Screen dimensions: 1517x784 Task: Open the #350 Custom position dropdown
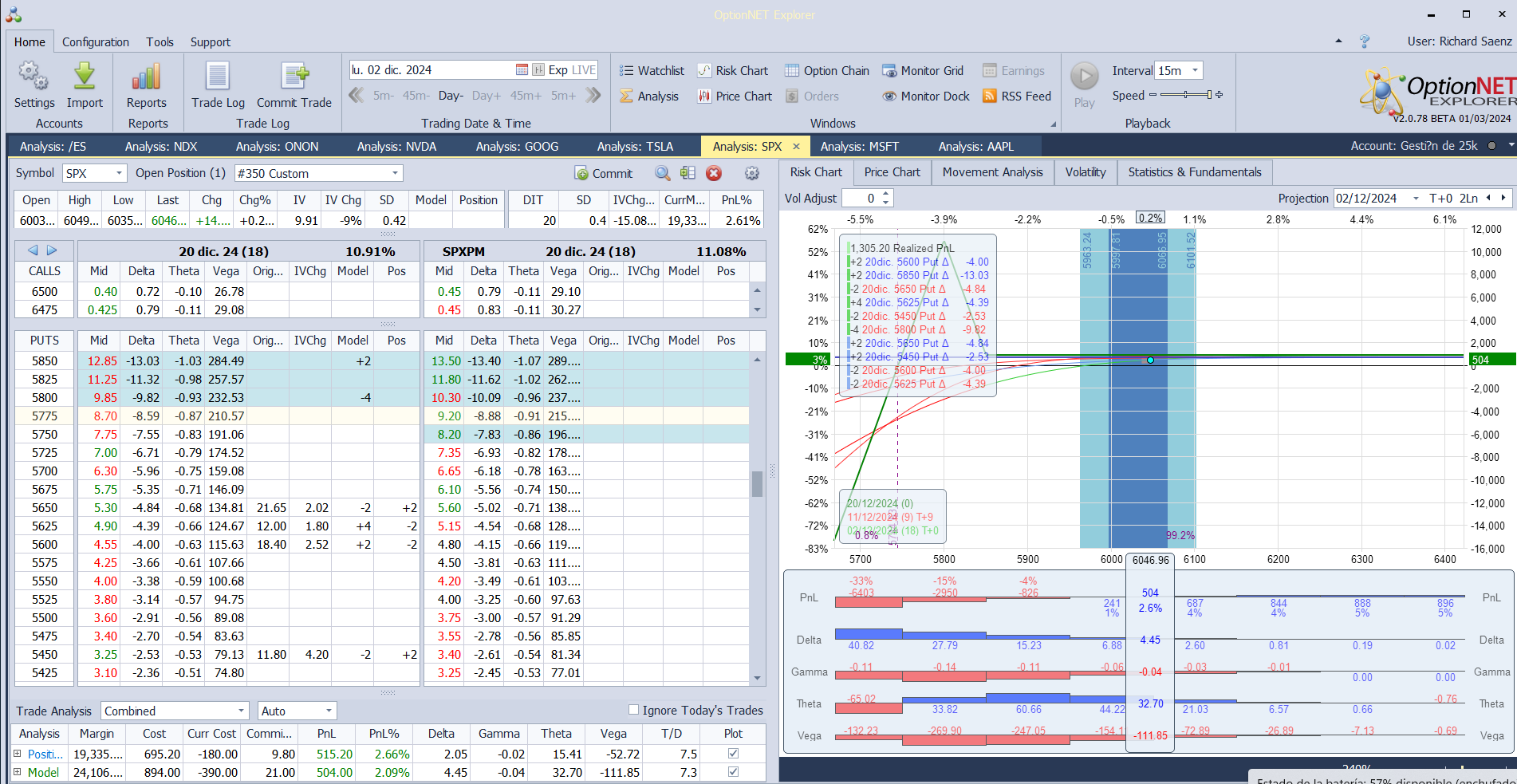click(395, 173)
